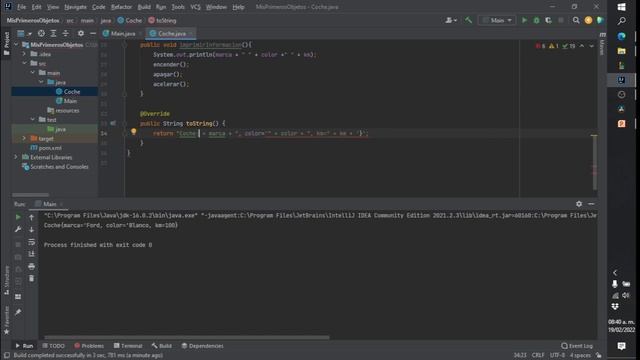Click the orange IDE update icon in toolbar
The width and height of the screenshot is (640, 360).
pyautogui.click(x=588, y=20)
